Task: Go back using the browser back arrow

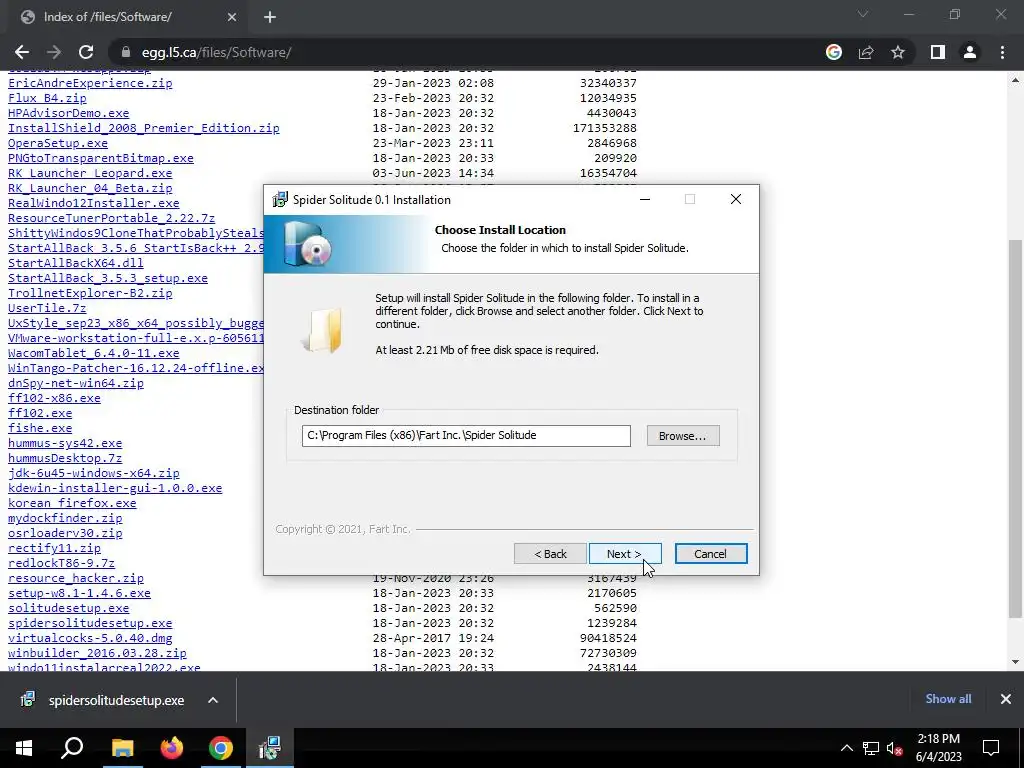Action: pos(22,52)
